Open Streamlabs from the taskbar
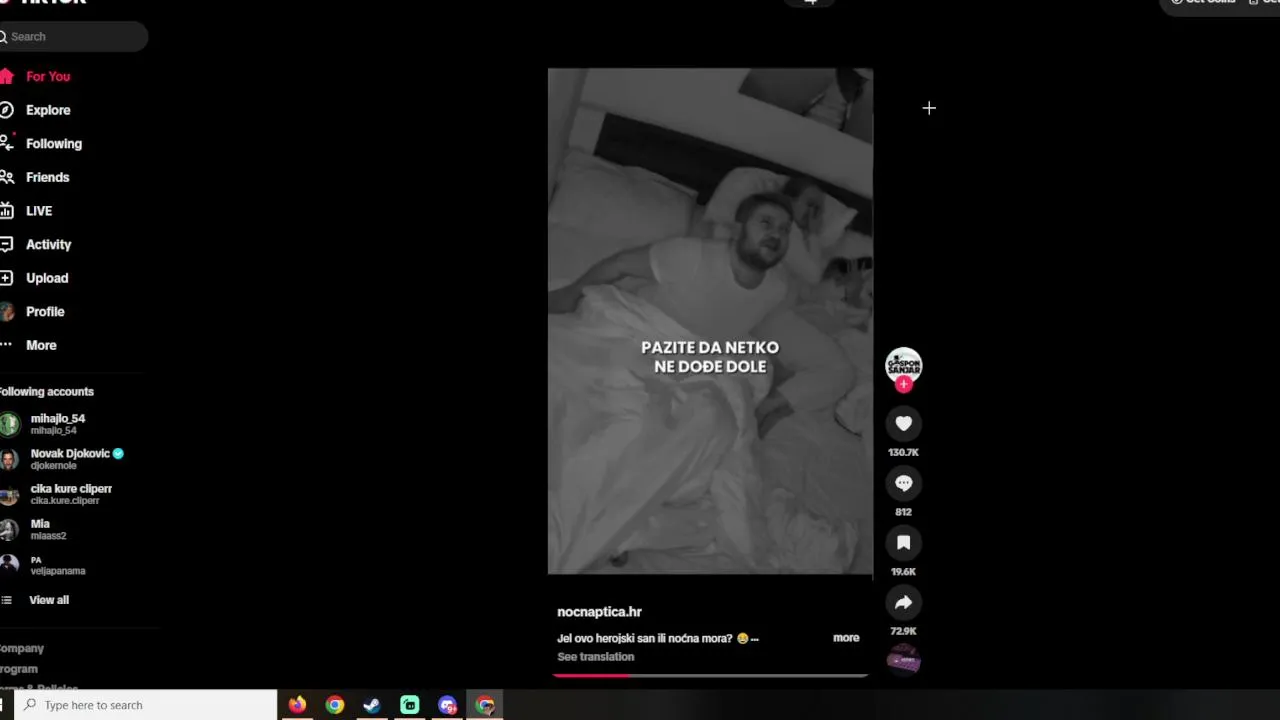Viewport: 1280px width, 720px height. click(x=410, y=705)
